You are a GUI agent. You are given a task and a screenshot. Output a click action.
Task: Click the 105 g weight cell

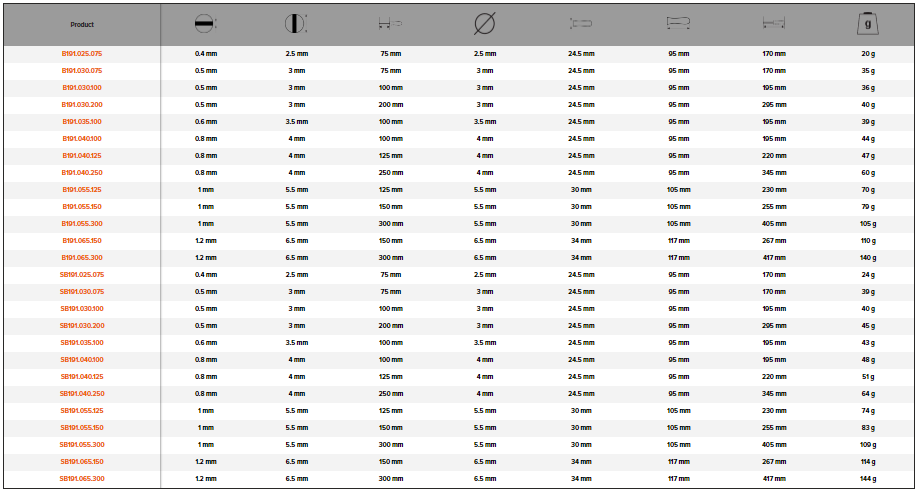pos(867,224)
